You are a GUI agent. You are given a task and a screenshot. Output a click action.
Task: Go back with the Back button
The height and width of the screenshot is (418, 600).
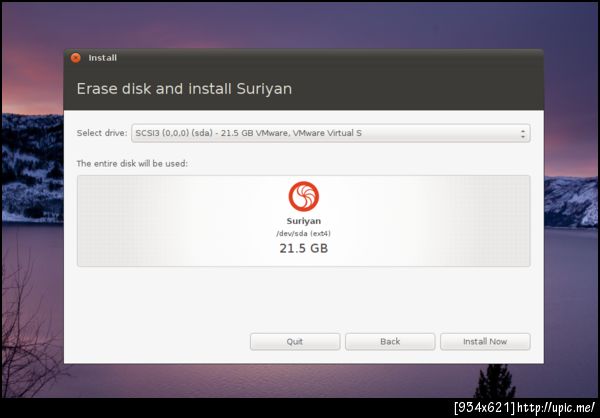tap(390, 341)
